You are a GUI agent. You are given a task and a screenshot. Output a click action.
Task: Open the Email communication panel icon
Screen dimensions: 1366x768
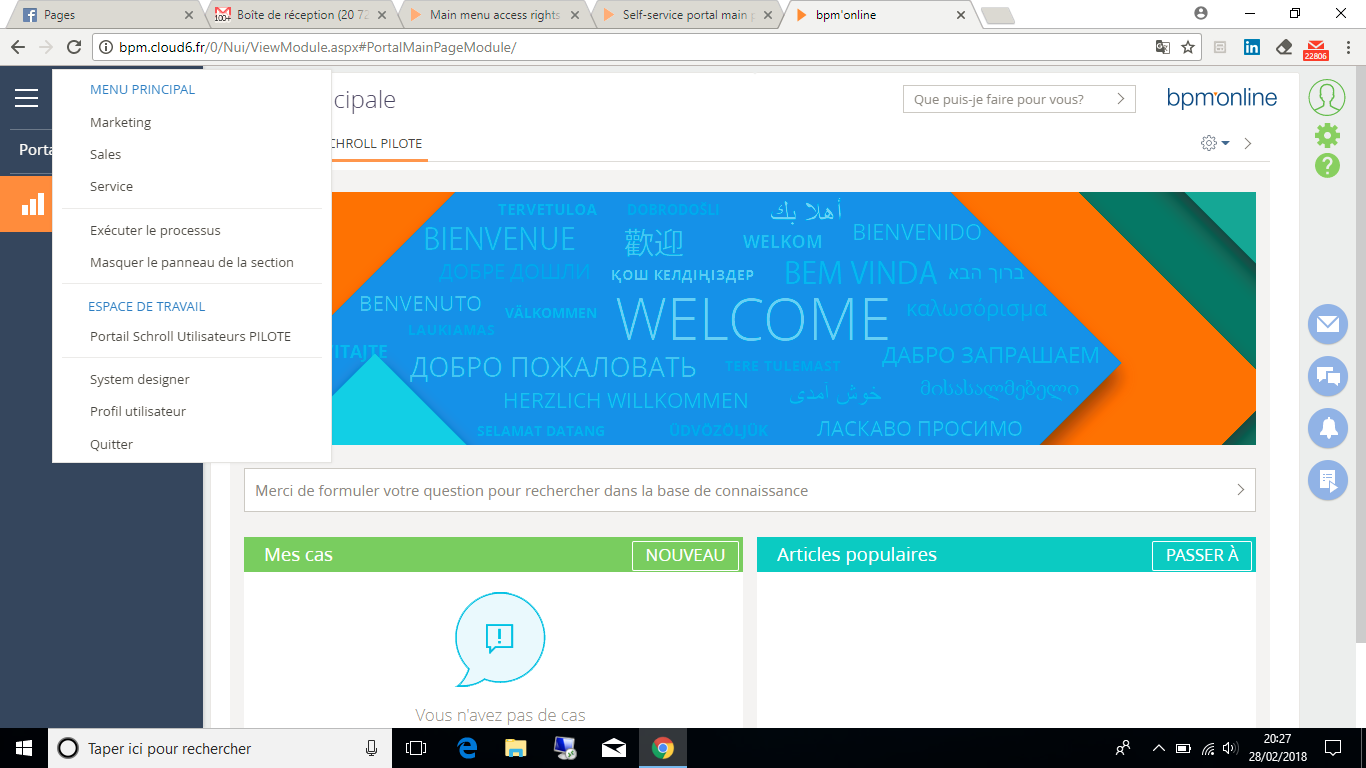(1328, 324)
